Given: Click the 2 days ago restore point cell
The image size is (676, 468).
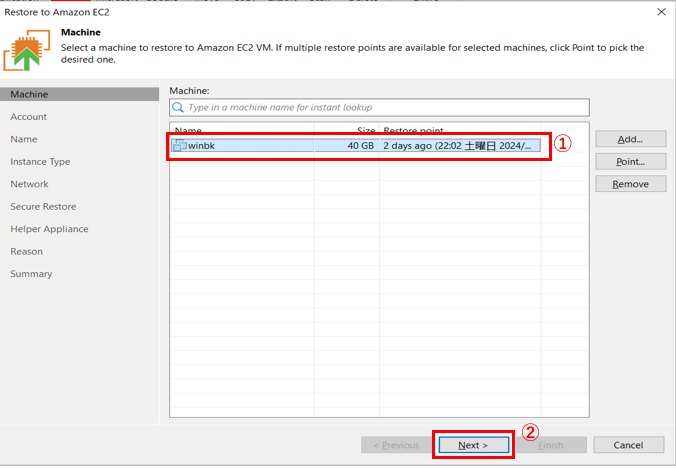Looking at the screenshot, I should point(460,146).
